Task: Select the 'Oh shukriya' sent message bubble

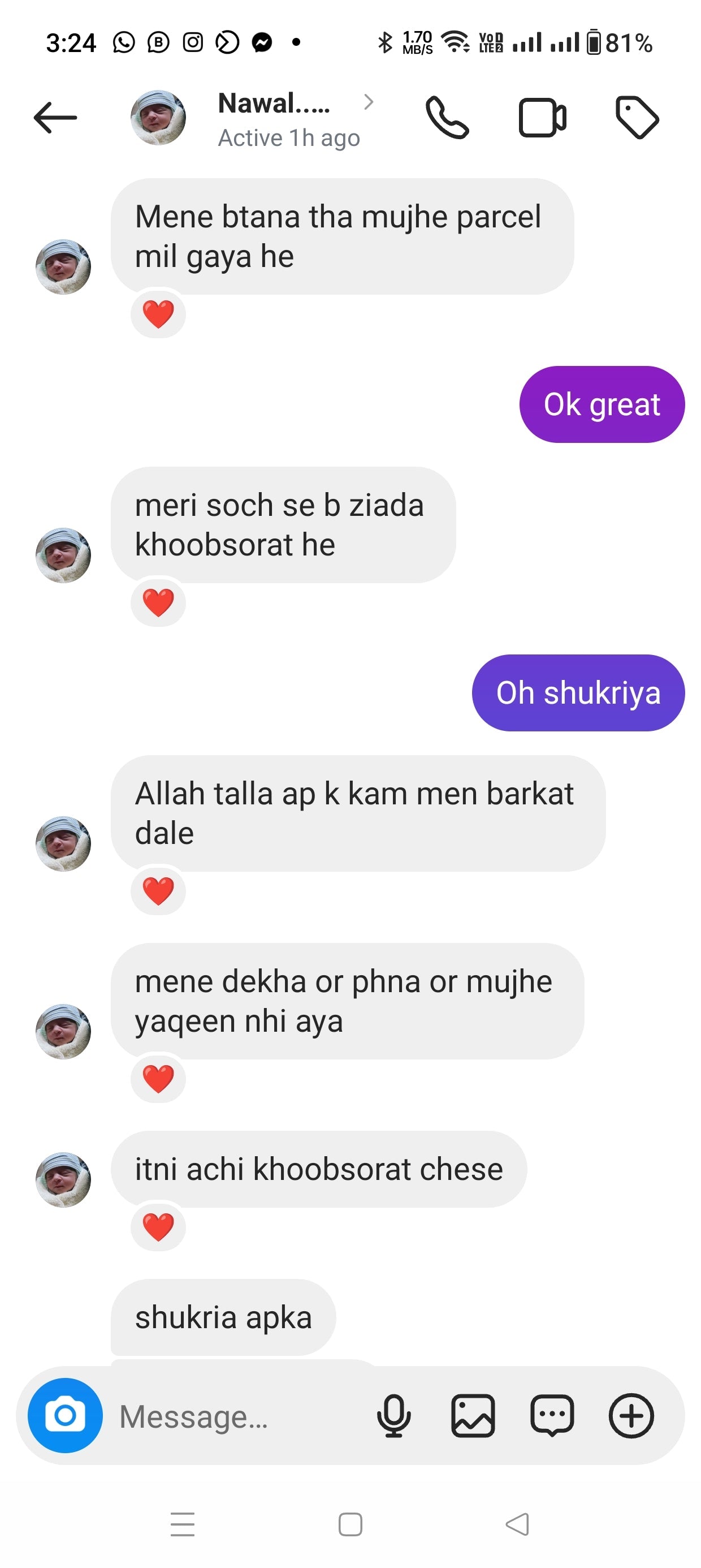Action: (578, 693)
